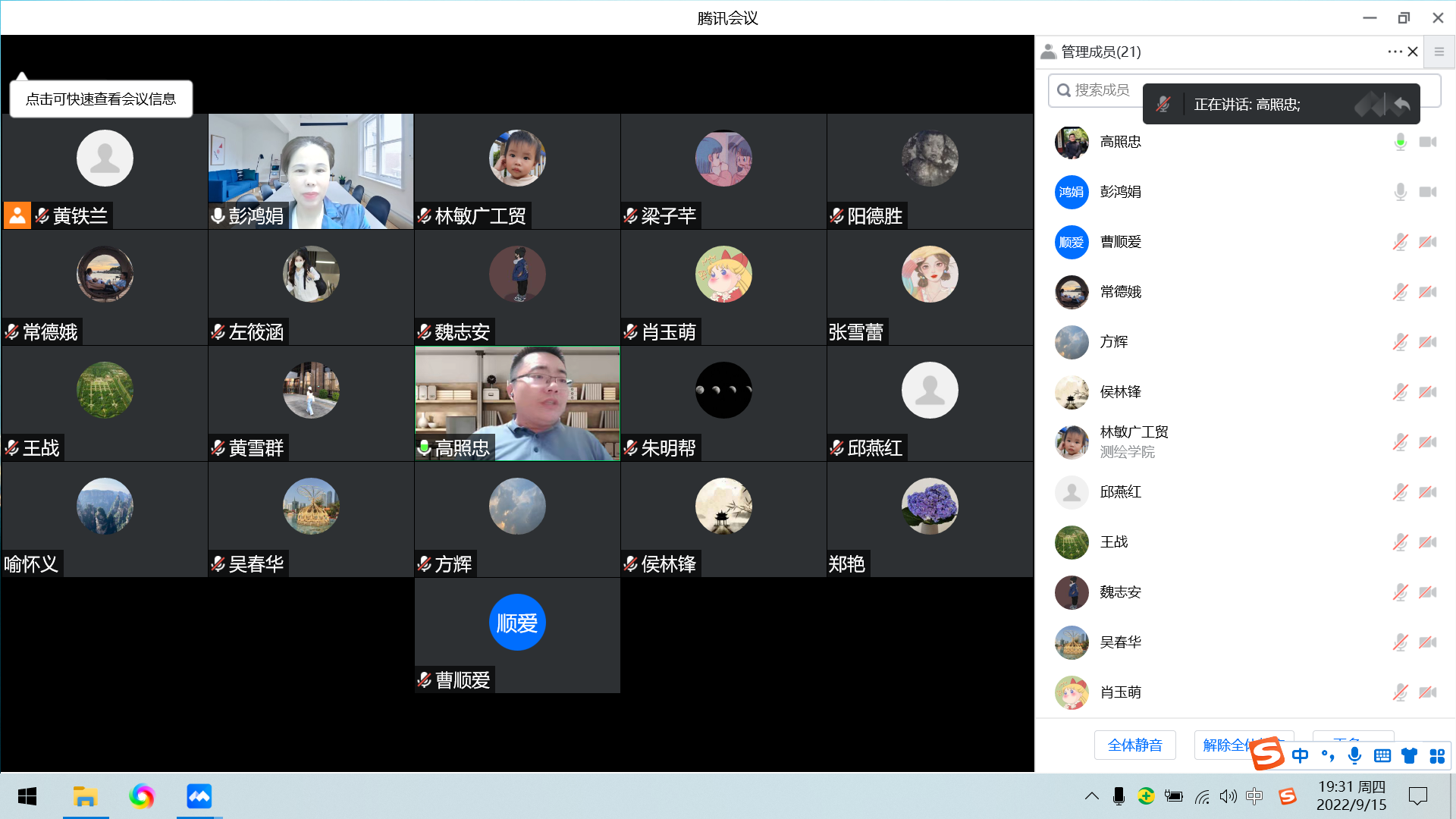
Task: Click Sogou voice input microphone icon
Action: (x=1354, y=755)
